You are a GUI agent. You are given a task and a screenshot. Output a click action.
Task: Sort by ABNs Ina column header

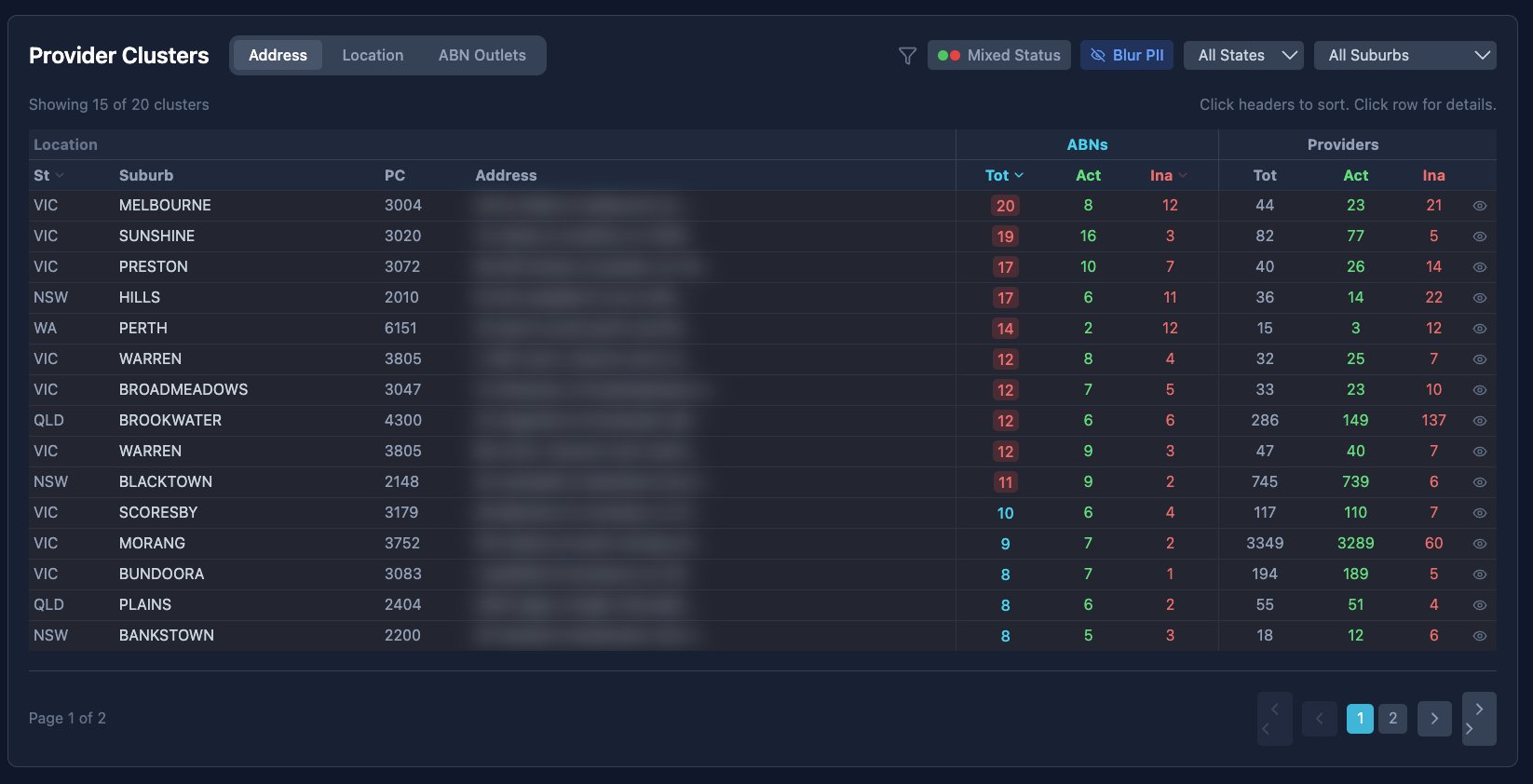(1169, 175)
